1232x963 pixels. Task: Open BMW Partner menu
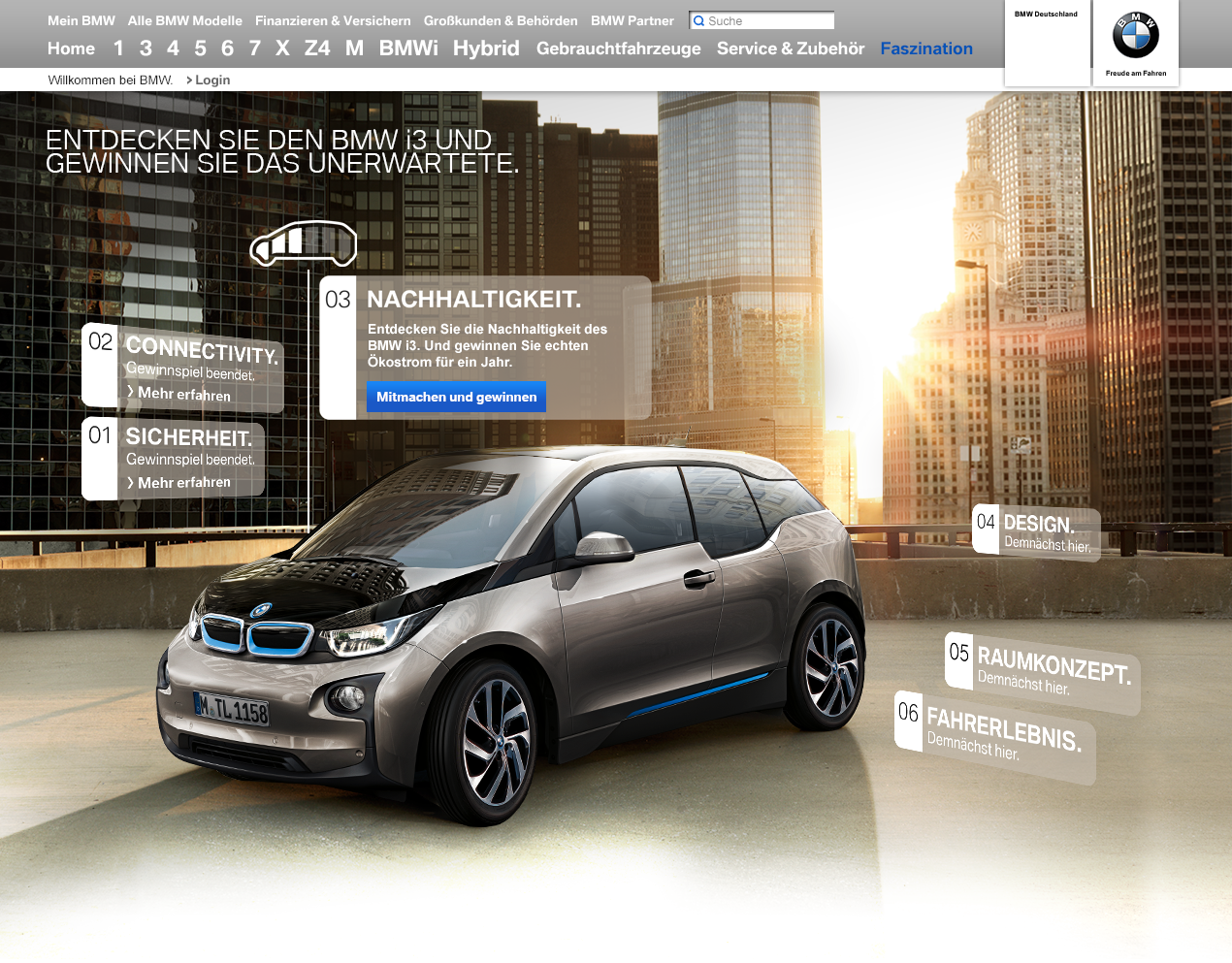coord(632,20)
